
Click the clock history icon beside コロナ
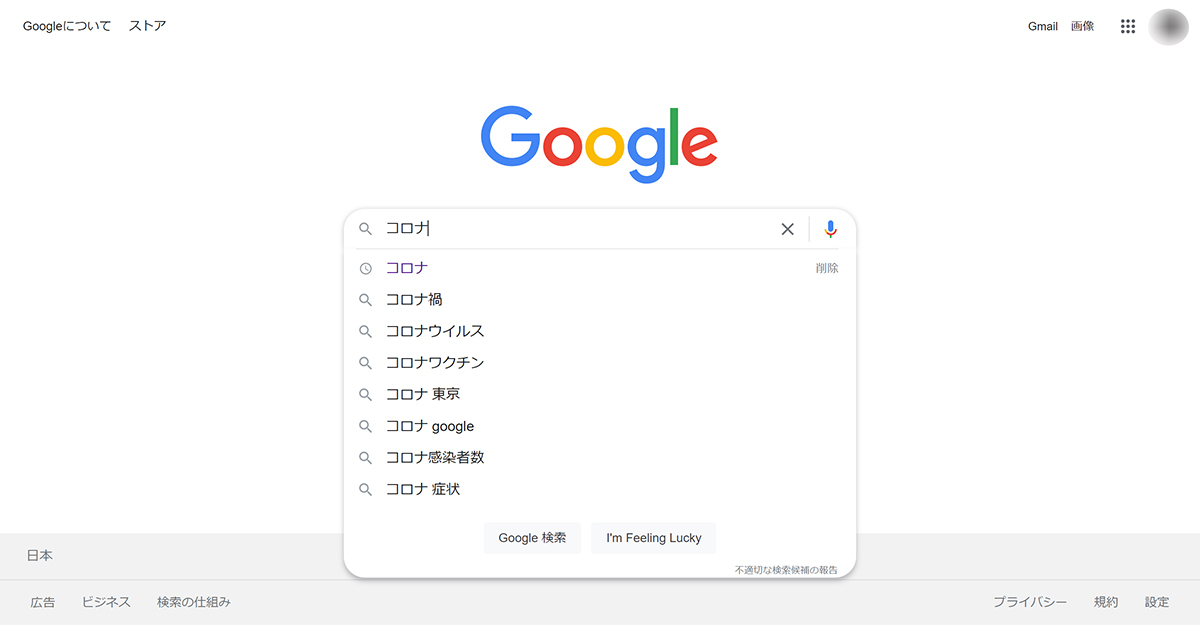click(x=366, y=268)
